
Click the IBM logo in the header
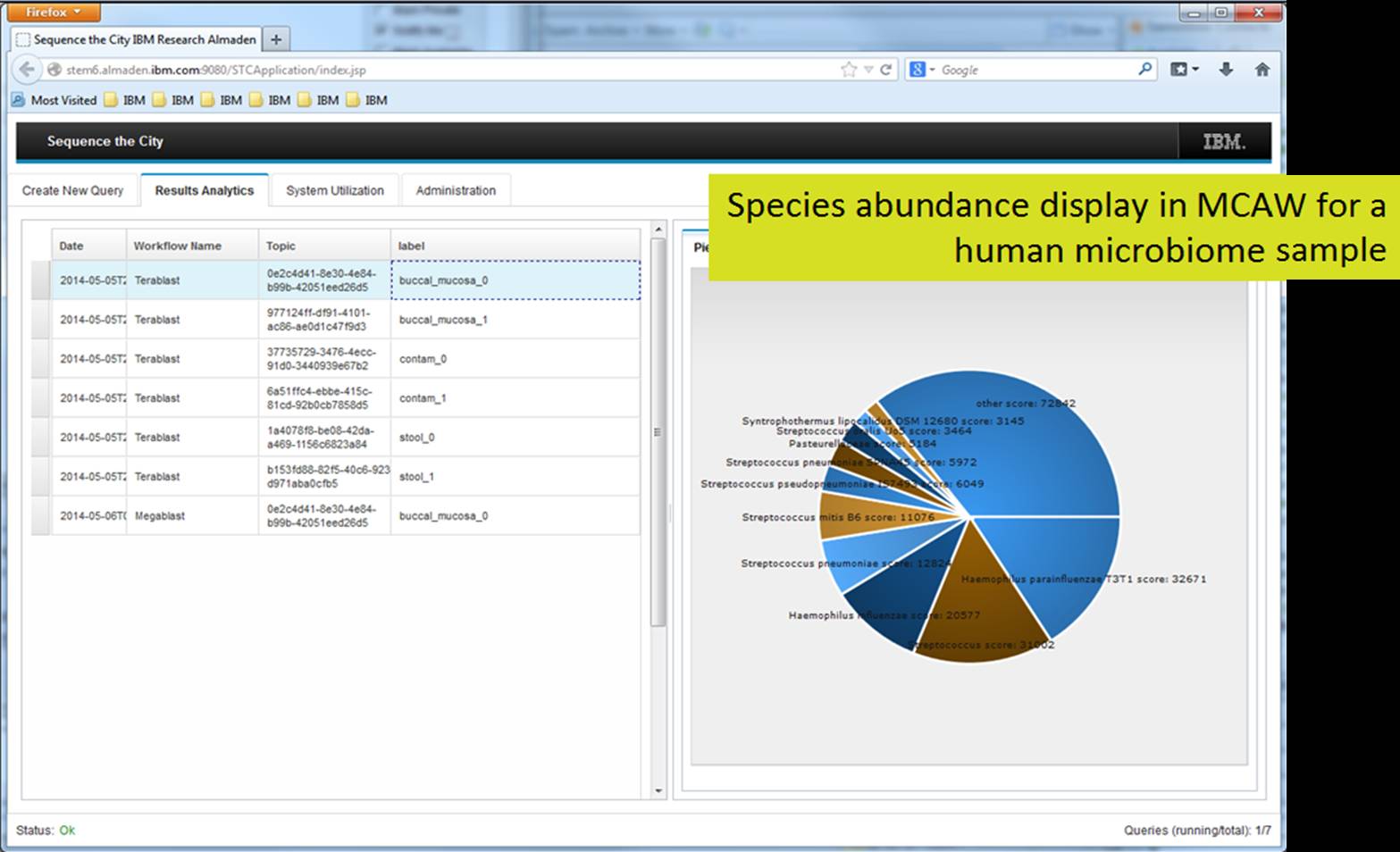click(x=1224, y=141)
